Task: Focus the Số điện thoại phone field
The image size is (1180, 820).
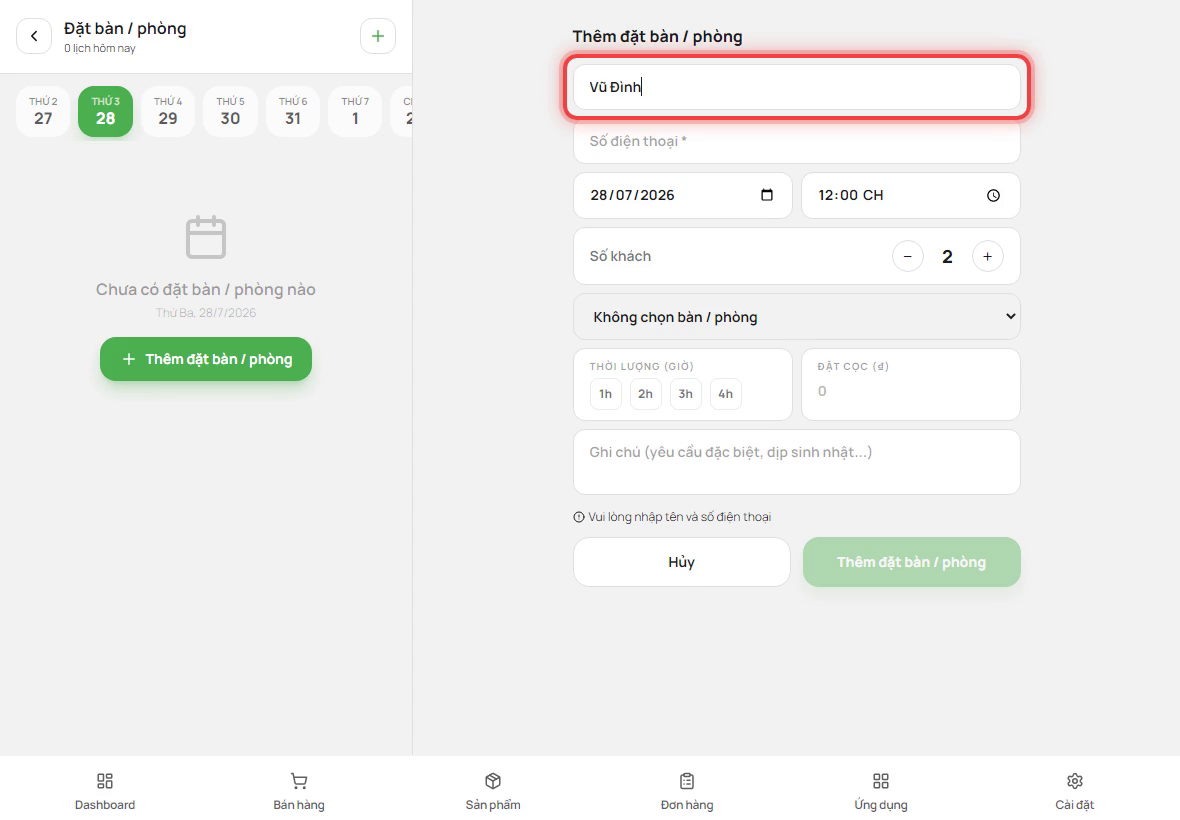Action: (x=797, y=141)
